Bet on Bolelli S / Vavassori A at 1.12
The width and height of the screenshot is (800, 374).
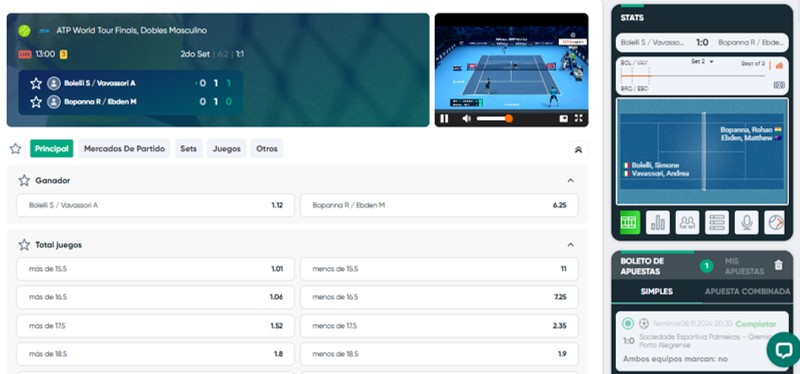click(156, 205)
